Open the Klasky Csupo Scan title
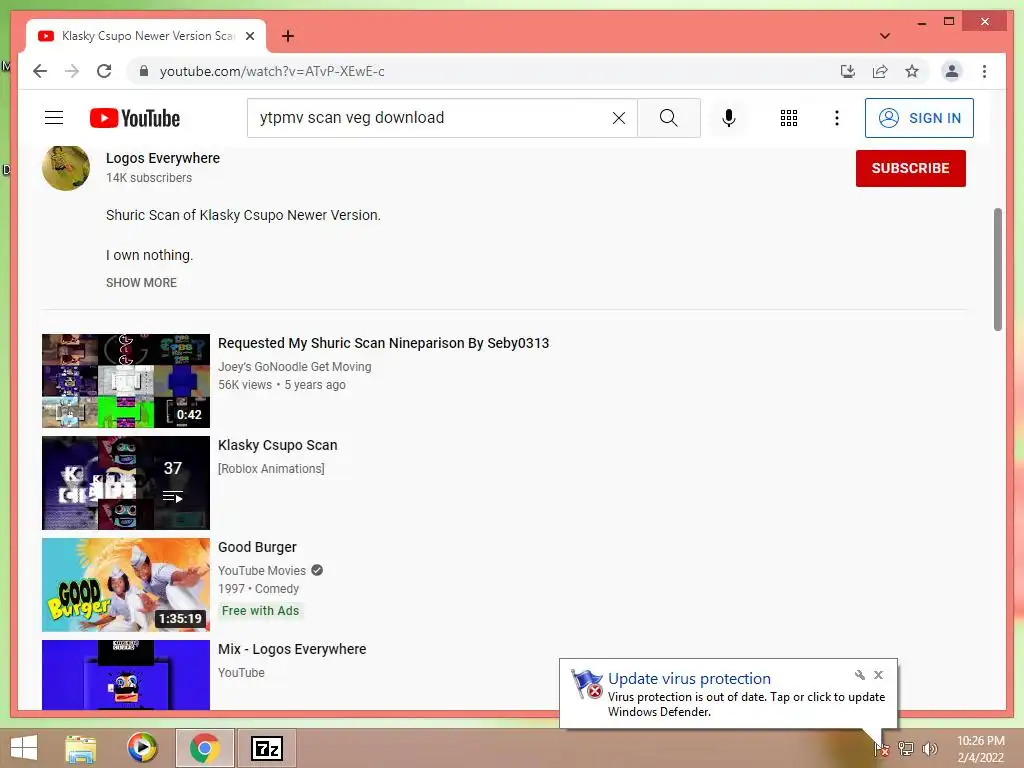 (278, 445)
